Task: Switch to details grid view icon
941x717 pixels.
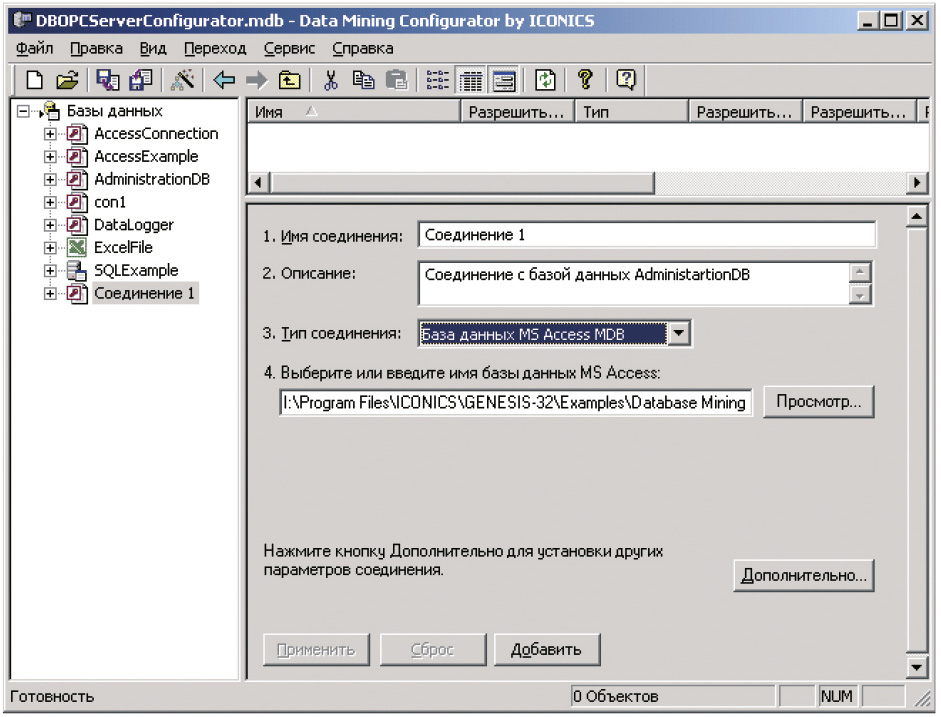Action: 471,80
